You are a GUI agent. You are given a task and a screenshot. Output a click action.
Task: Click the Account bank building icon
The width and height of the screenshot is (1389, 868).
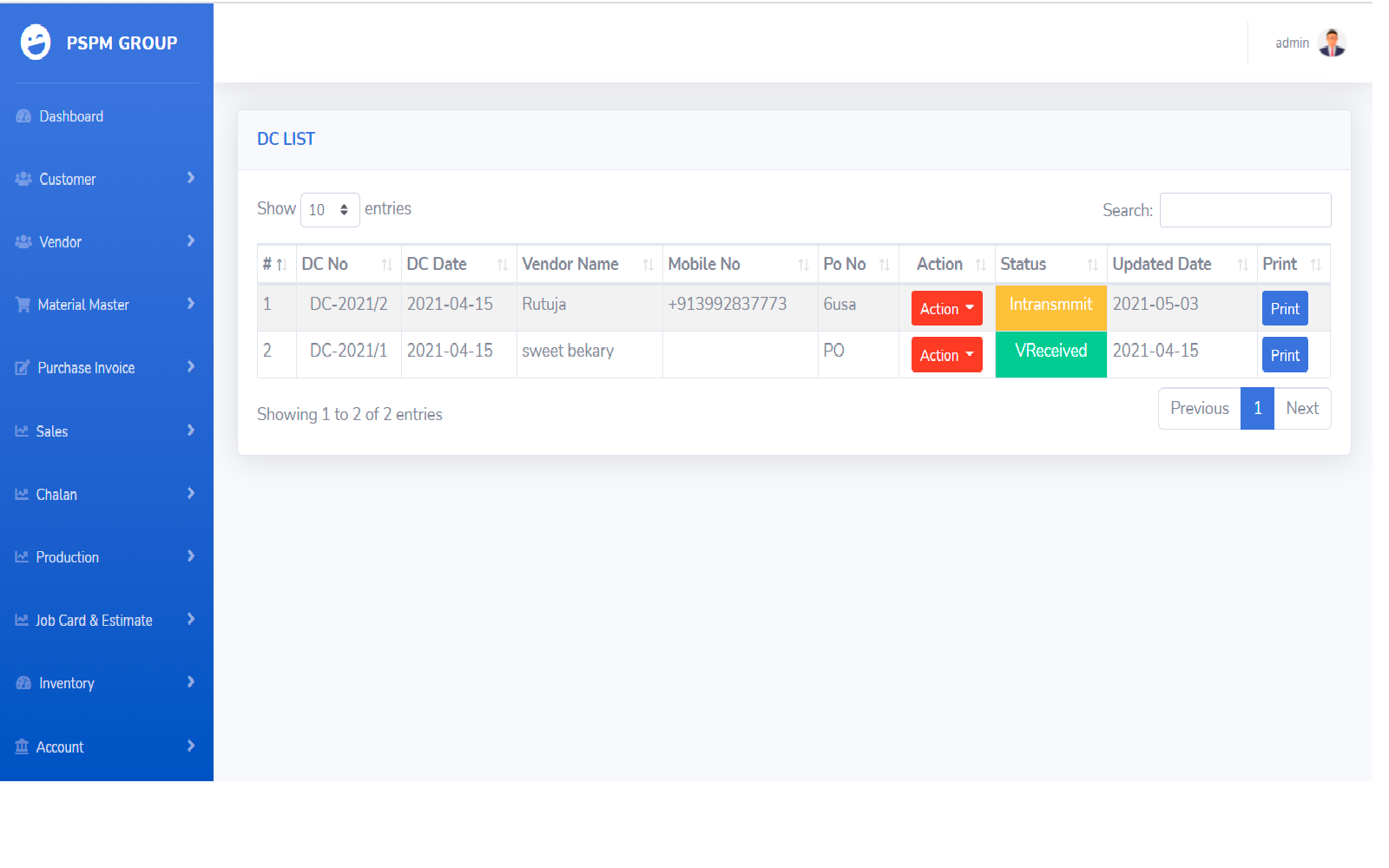coord(22,746)
